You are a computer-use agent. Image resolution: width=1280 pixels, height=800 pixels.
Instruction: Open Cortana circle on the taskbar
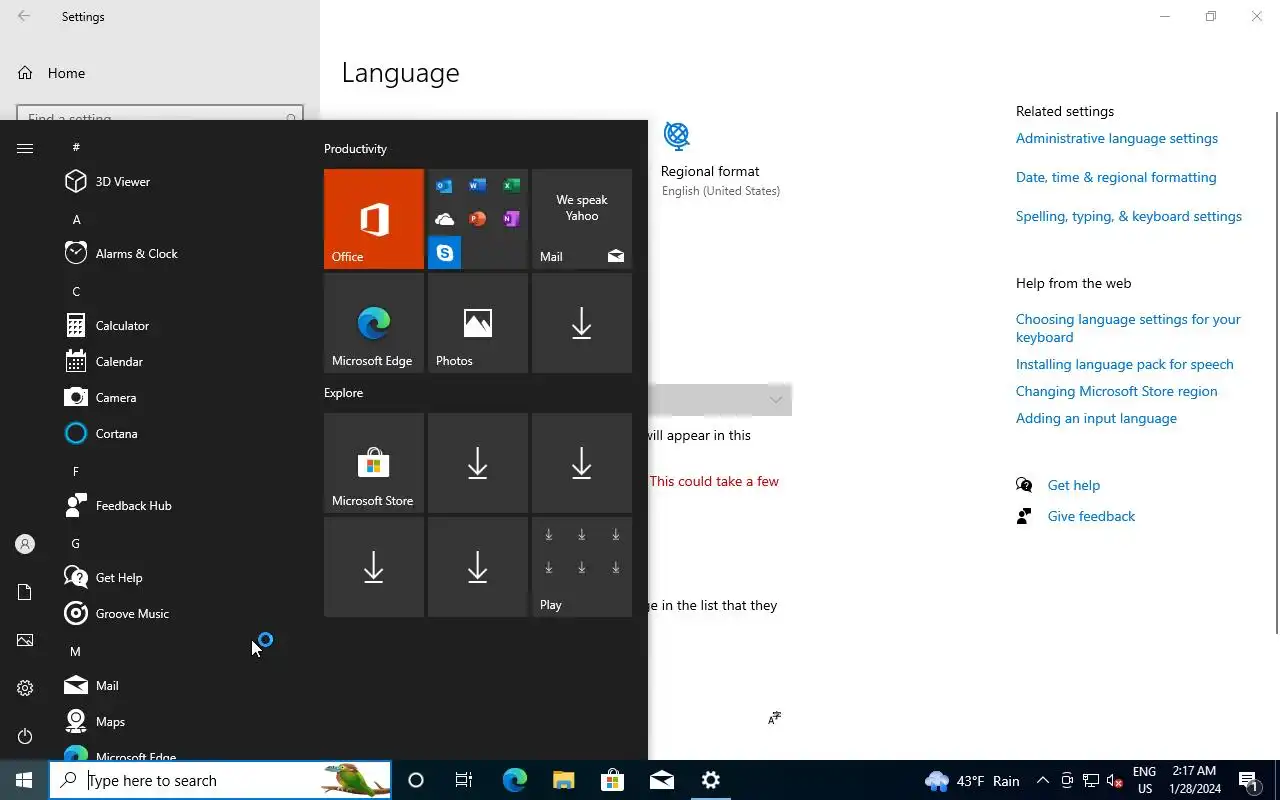click(x=416, y=780)
